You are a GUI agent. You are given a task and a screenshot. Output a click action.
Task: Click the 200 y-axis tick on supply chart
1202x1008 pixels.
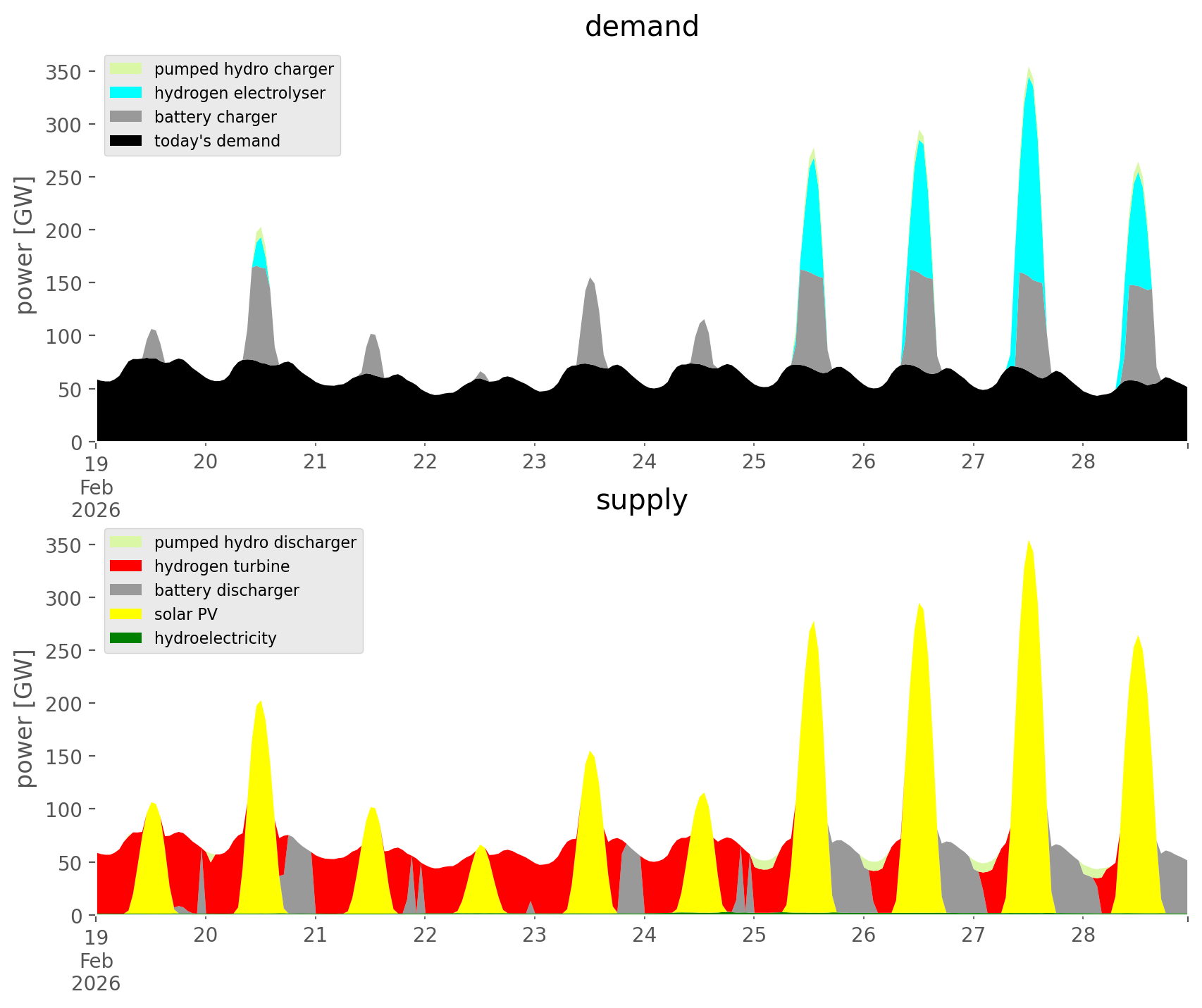coord(64,704)
